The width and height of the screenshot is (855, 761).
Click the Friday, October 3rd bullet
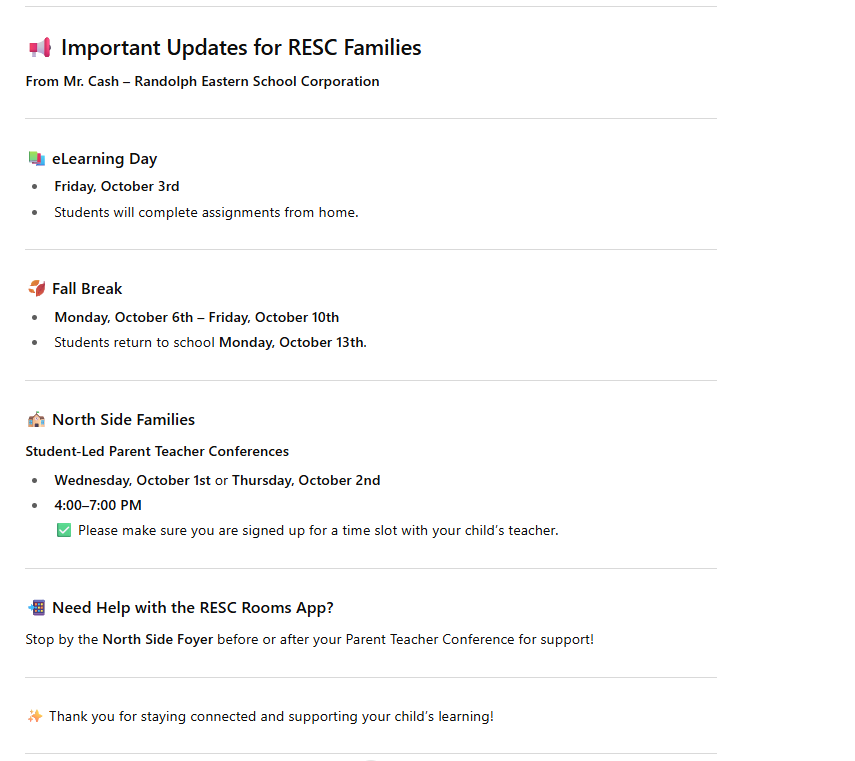point(117,186)
